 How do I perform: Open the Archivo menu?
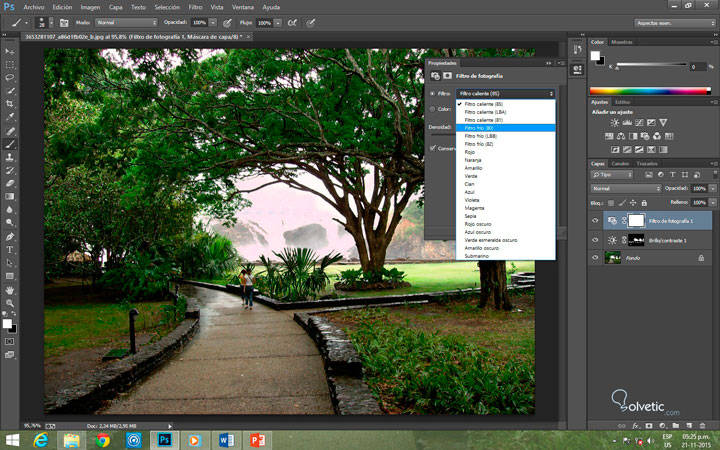click(34, 7)
